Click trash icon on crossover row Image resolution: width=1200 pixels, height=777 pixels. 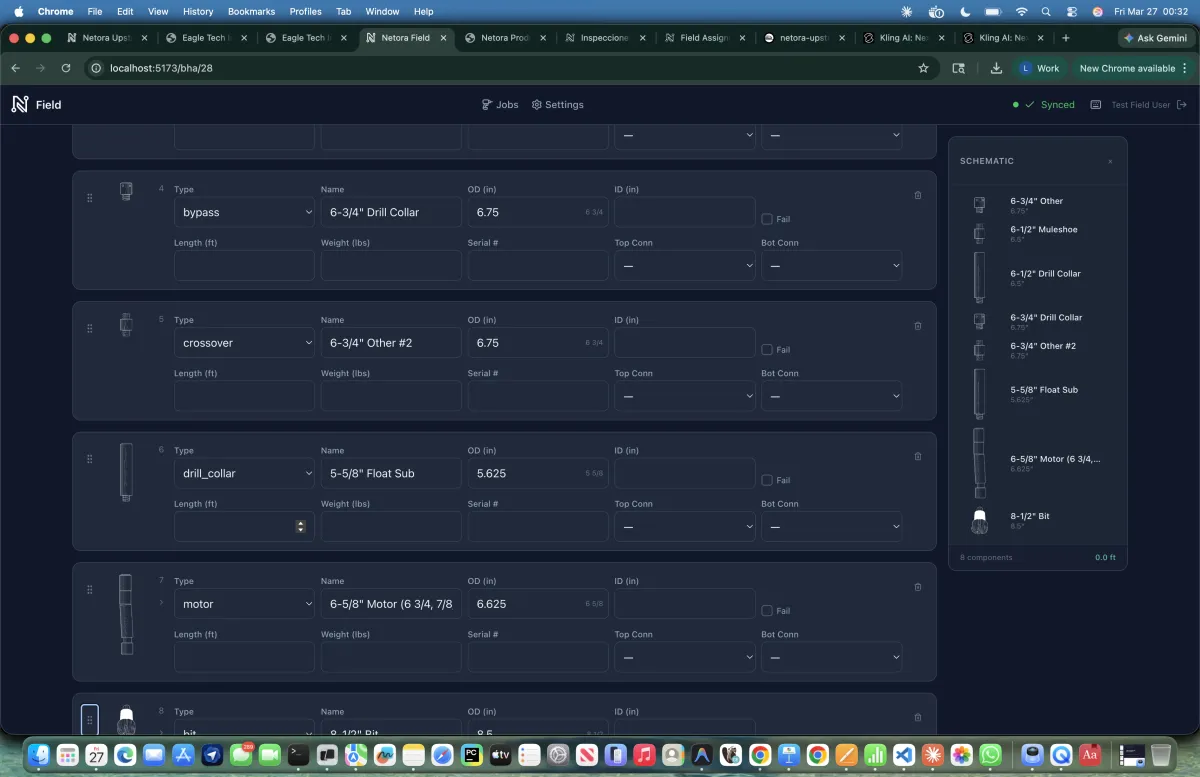click(918, 326)
